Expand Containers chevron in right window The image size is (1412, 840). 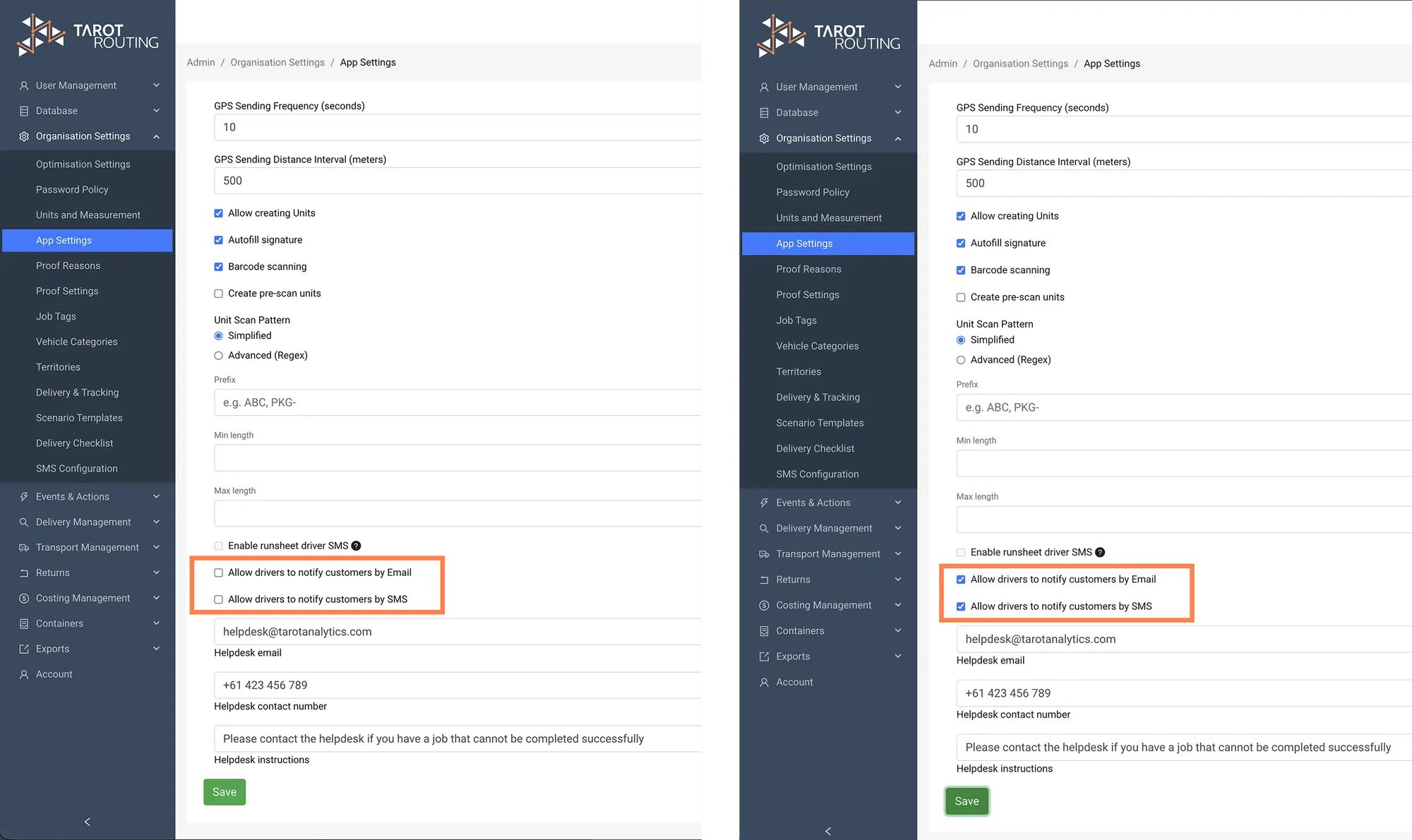tap(898, 630)
